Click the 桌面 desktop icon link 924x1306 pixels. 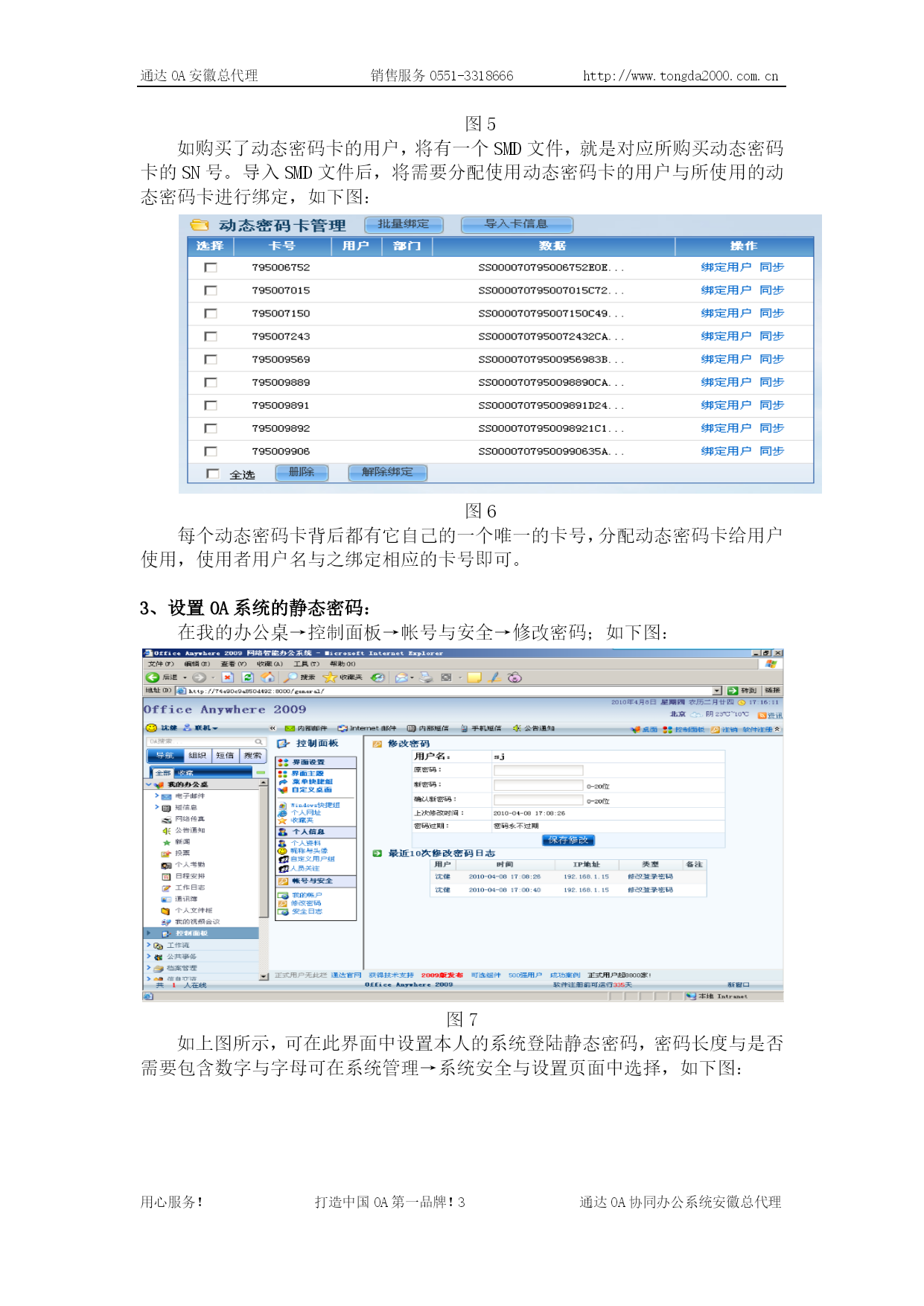point(645,730)
